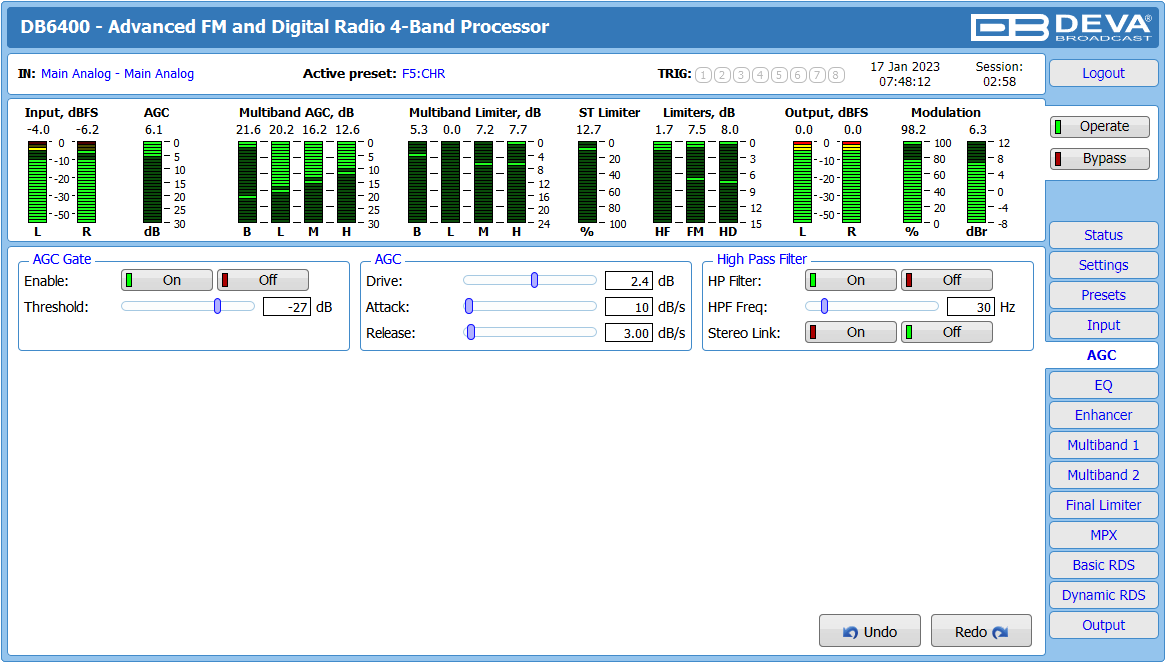Click the Redo button

(982, 631)
